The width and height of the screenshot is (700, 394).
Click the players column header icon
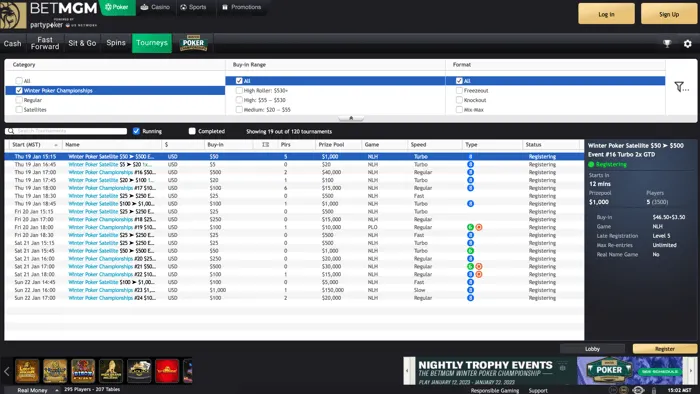click(266, 145)
